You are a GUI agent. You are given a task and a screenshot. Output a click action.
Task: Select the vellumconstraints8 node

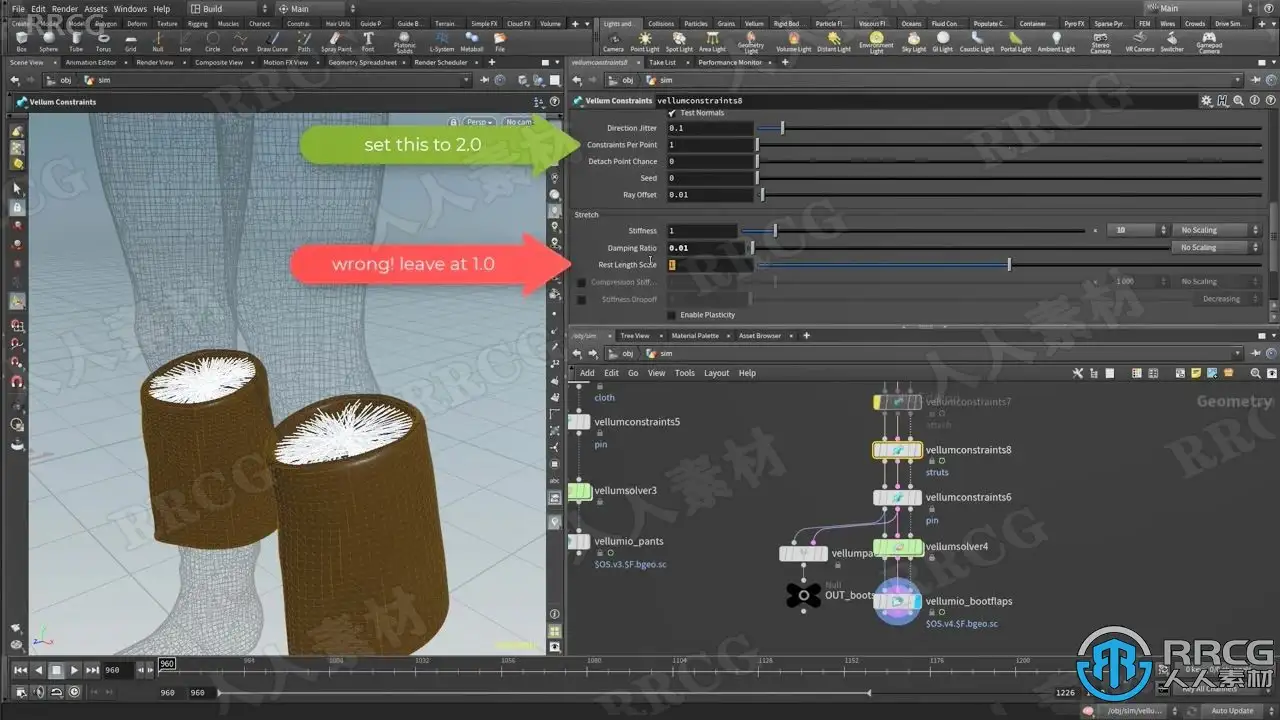pyautogui.click(x=897, y=451)
